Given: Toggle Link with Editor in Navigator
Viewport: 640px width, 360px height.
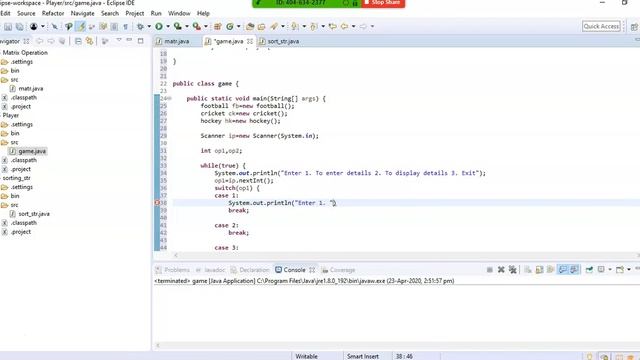Looking at the screenshot, I should tap(89, 41).
